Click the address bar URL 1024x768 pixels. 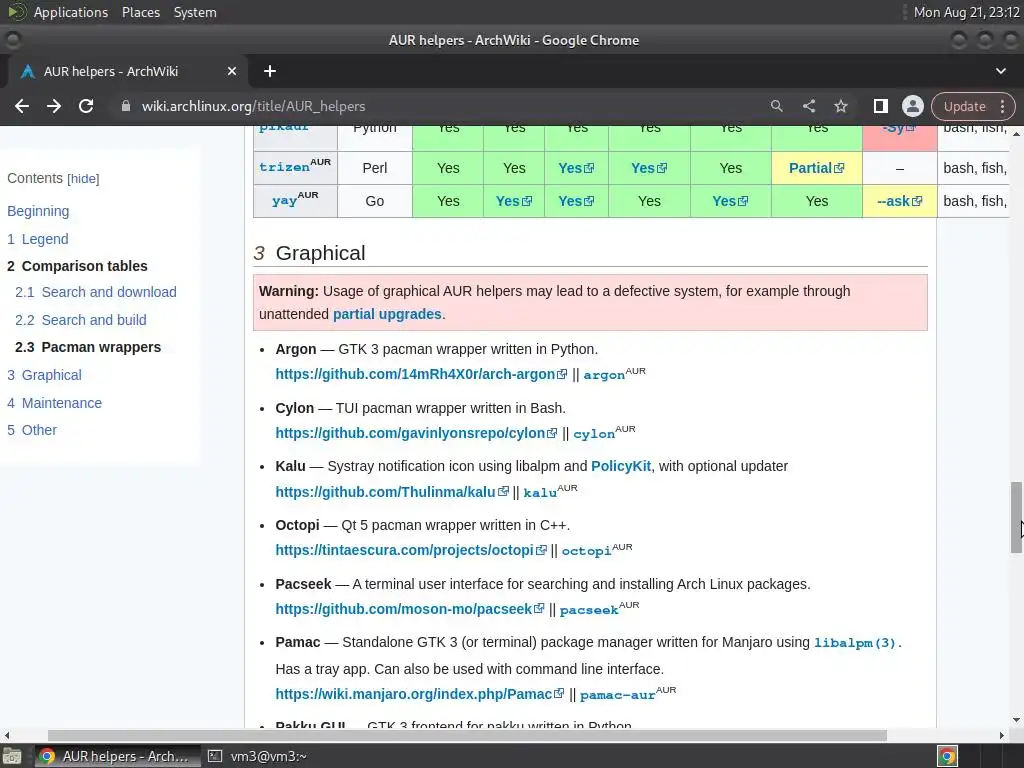253,106
